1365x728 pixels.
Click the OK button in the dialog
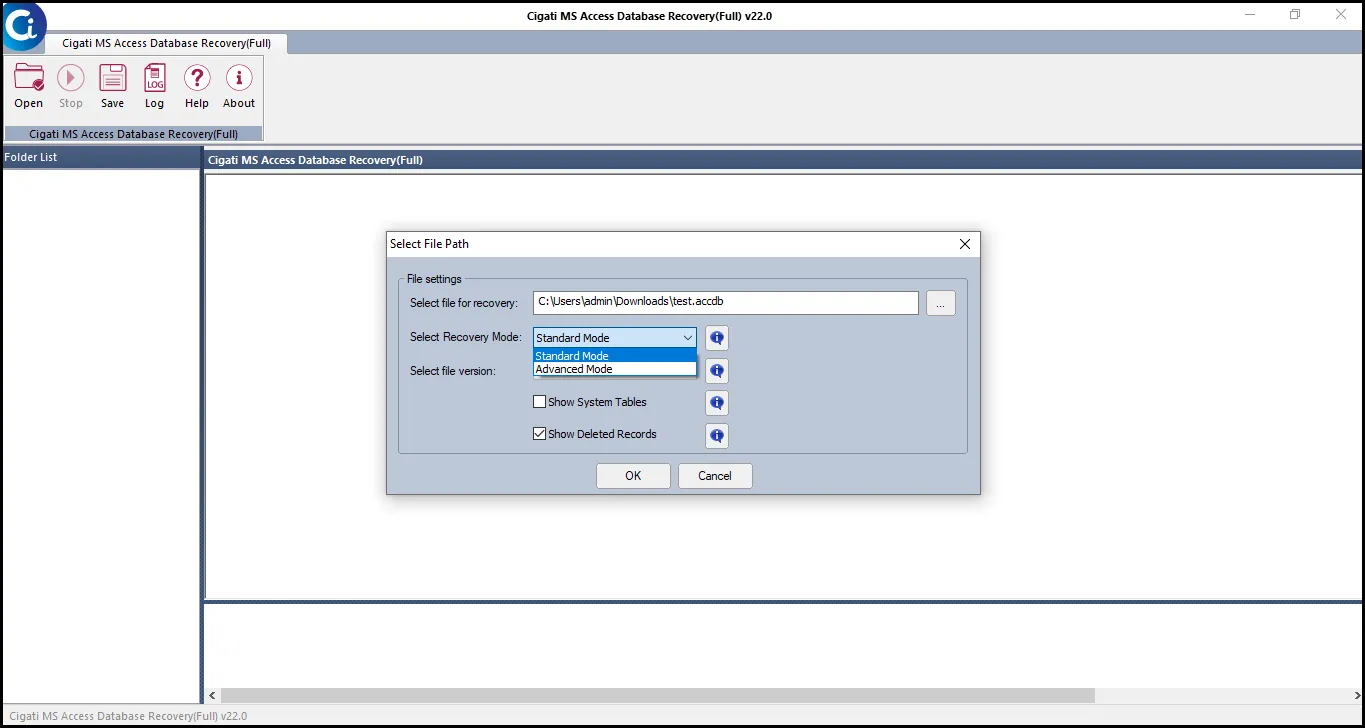click(x=633, y=476)
